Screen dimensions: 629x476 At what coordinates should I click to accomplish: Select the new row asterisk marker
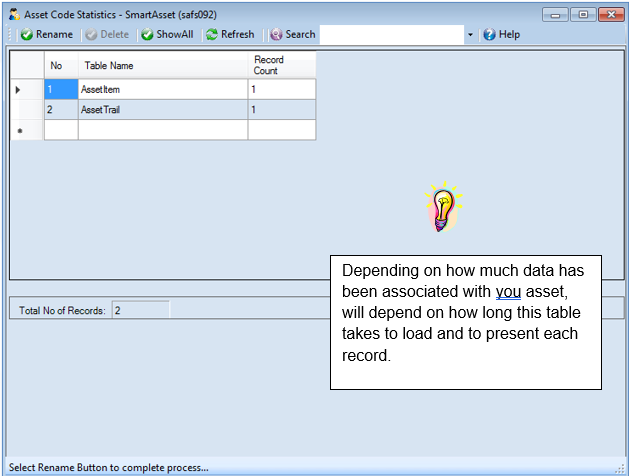(20, 131)
